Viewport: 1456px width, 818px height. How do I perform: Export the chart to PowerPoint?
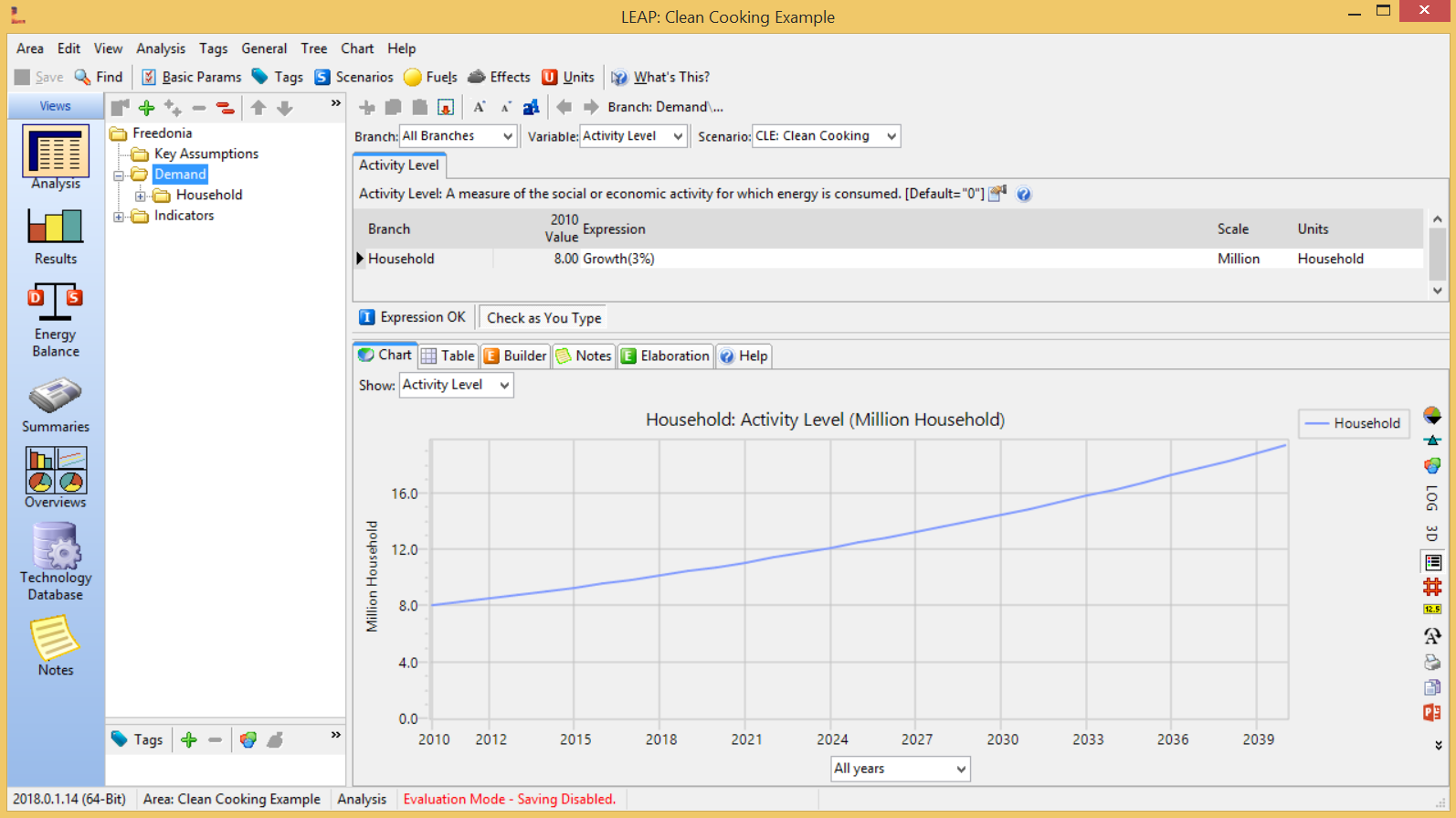1432,713
